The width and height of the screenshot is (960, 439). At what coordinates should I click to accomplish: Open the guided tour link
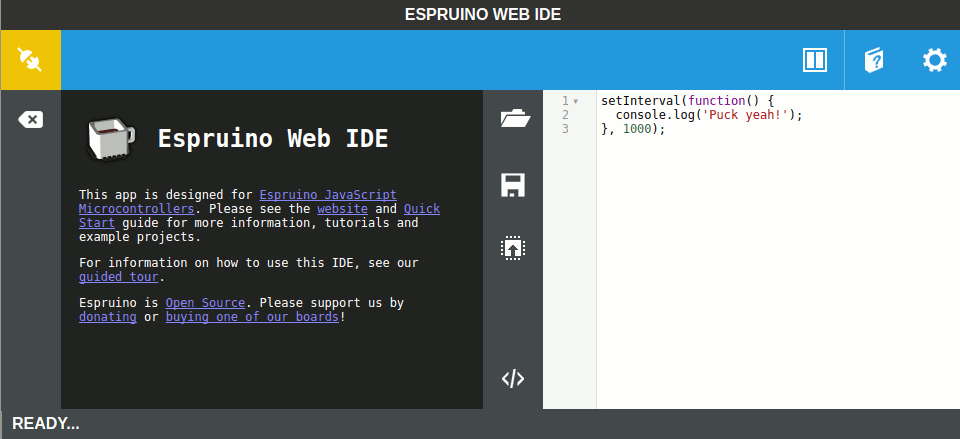(x=118, y=277)
